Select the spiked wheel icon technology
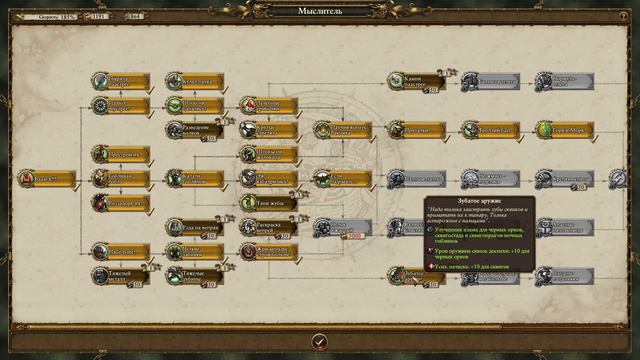Screen dimensions: 640x360 click(100, 106)
